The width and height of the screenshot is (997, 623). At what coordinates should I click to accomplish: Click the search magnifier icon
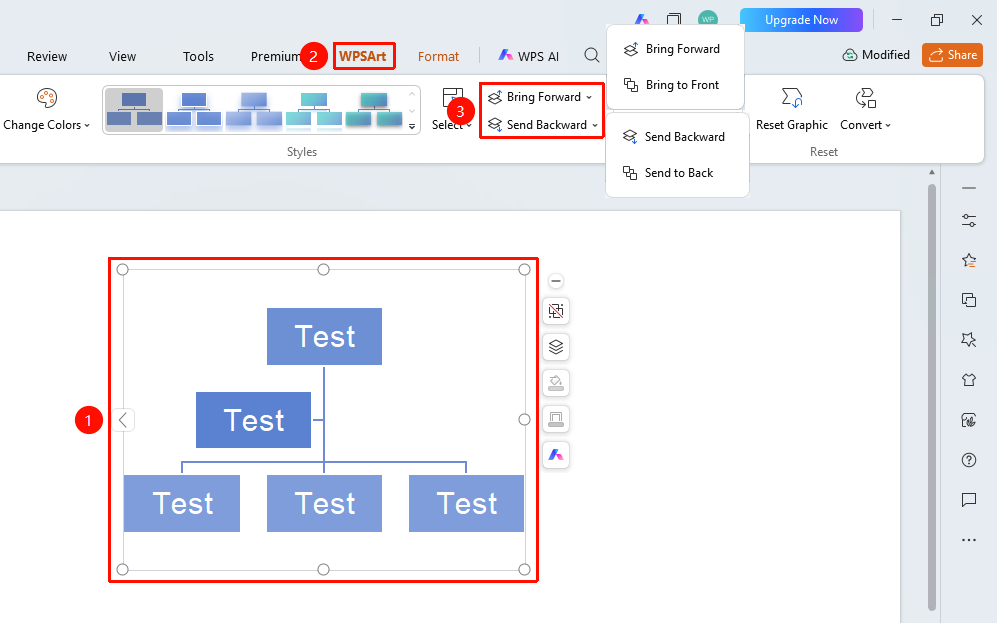(592, 55)
